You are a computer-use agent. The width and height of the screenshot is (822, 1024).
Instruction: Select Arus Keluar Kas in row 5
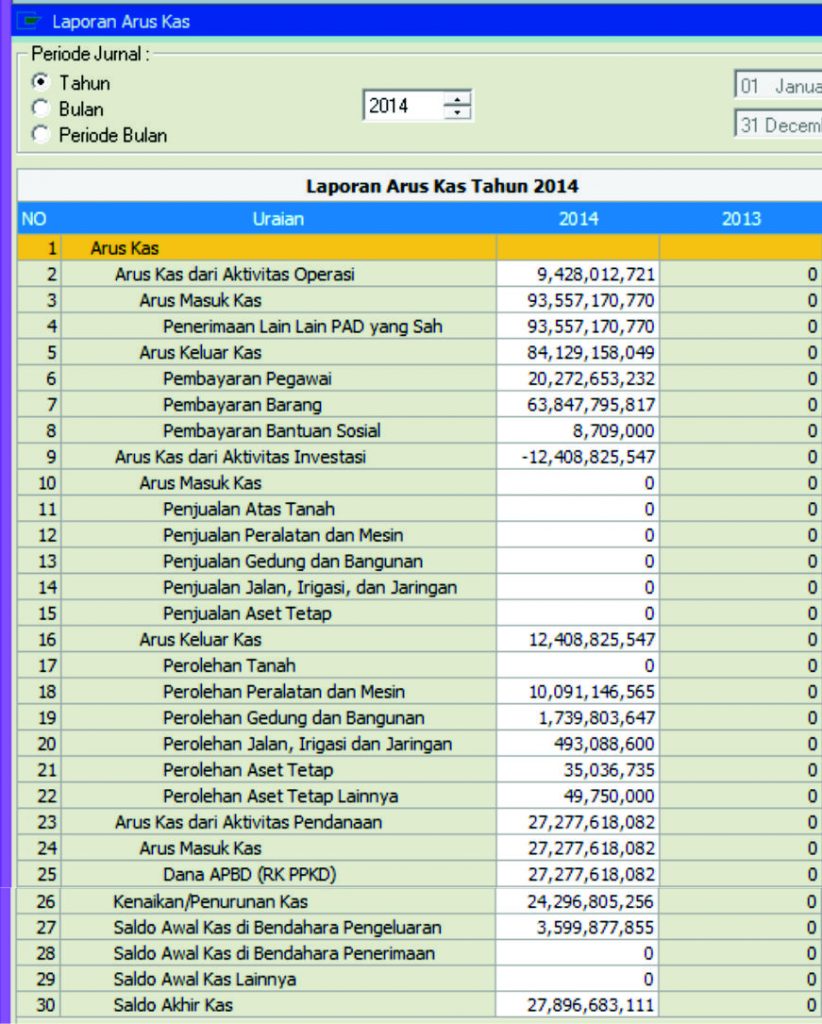200,353
